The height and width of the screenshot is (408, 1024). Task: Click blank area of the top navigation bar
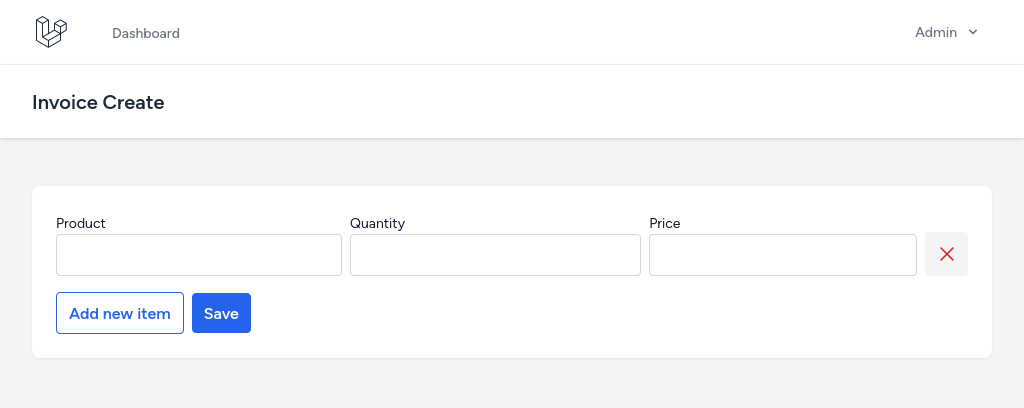pos(522,32)
